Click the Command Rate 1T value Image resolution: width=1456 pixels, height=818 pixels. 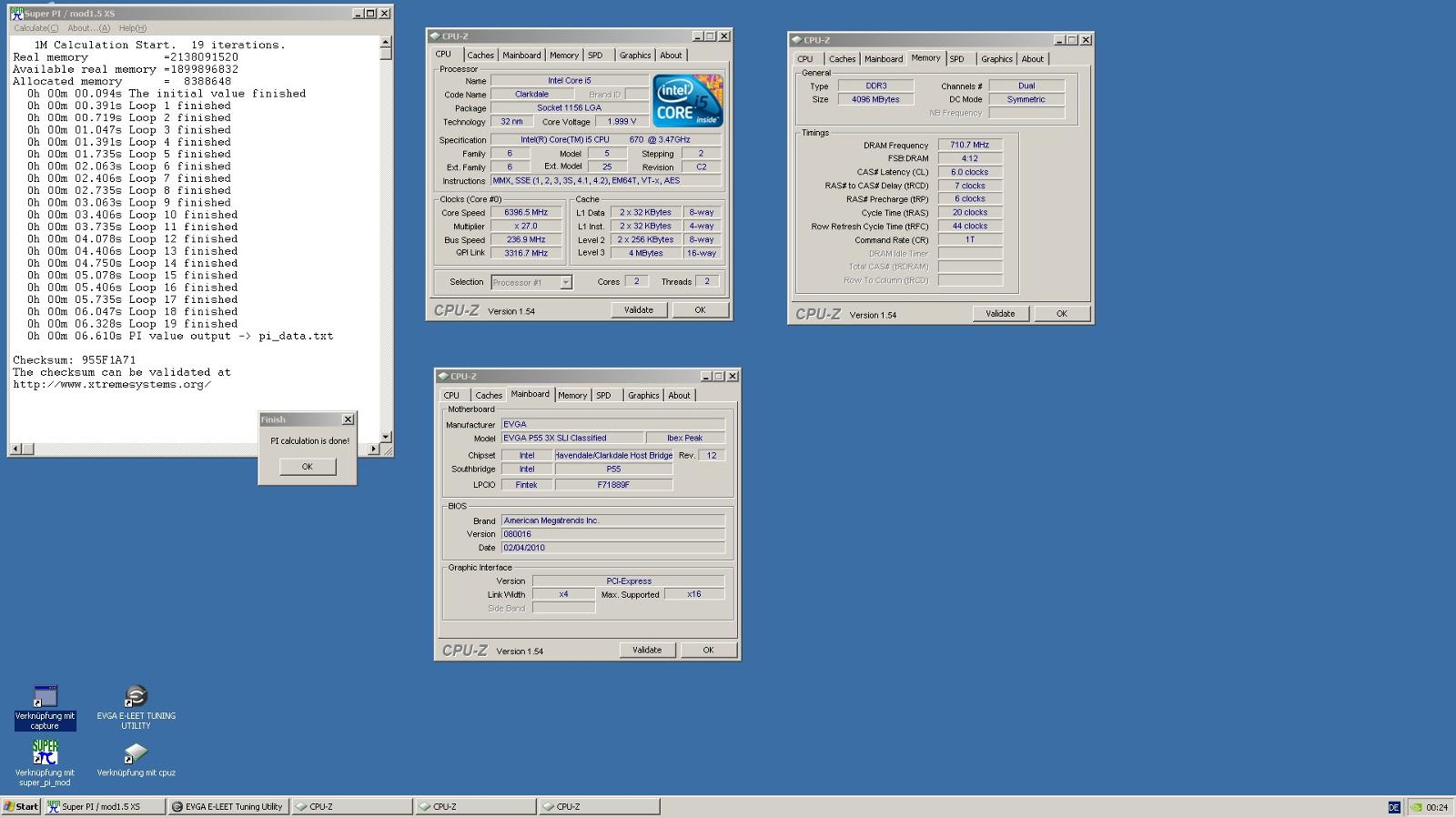coord(970,240)
